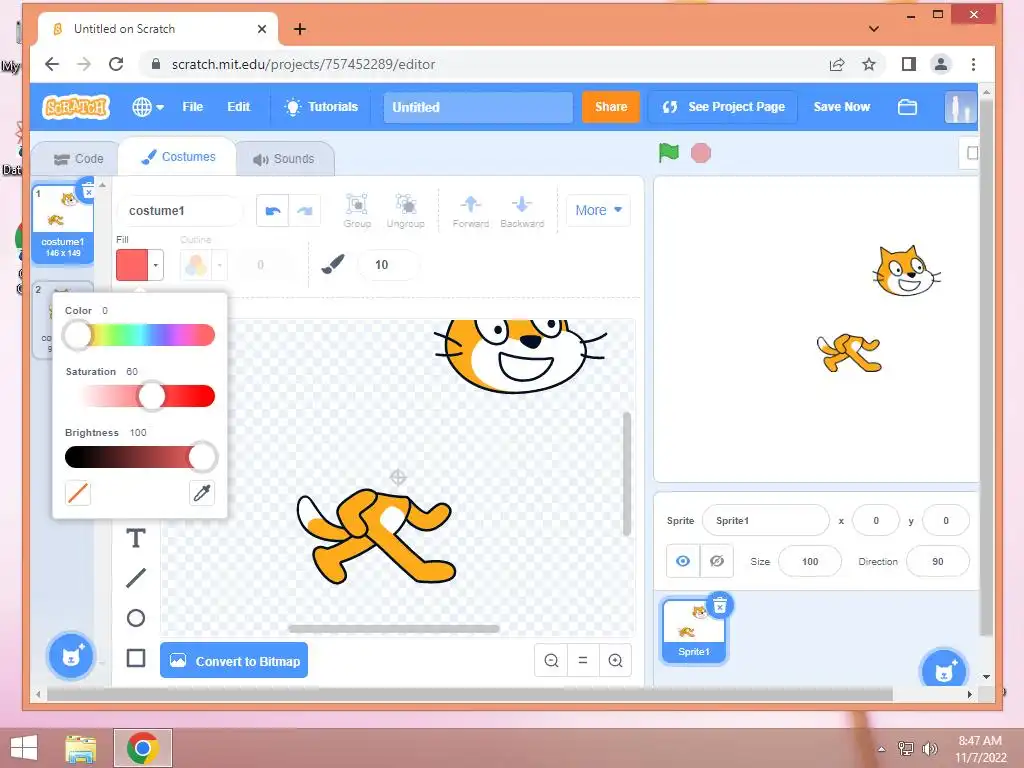Click Convert to Bitmap button
This screenshot has height=768, width=1024.
[234, 661]
